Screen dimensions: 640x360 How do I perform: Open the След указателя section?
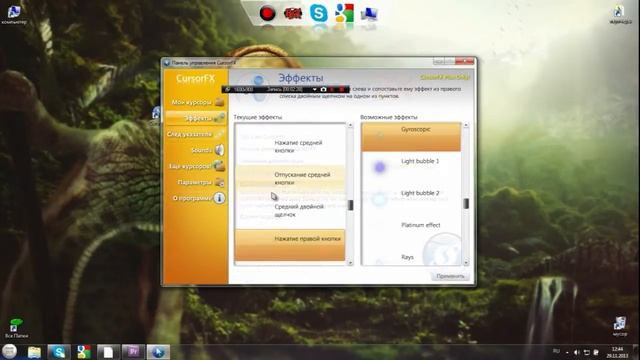coord(196,134)
